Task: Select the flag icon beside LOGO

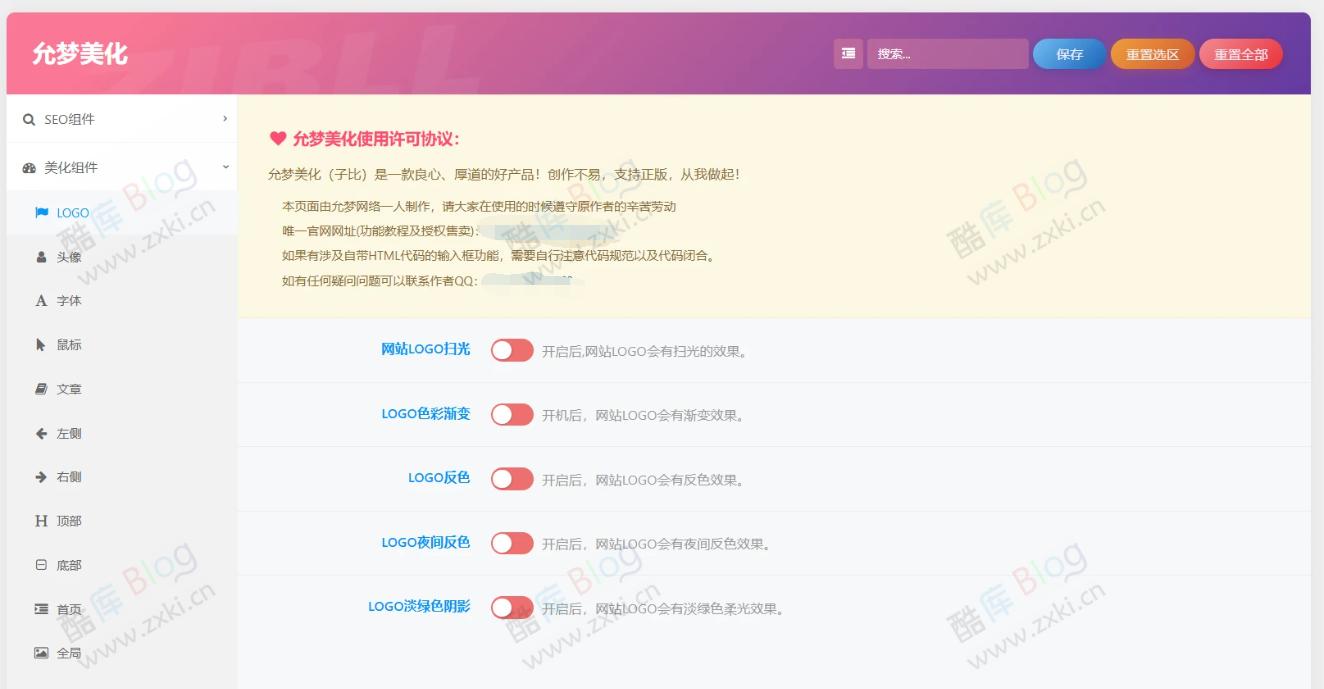Action: pos(39,212)
